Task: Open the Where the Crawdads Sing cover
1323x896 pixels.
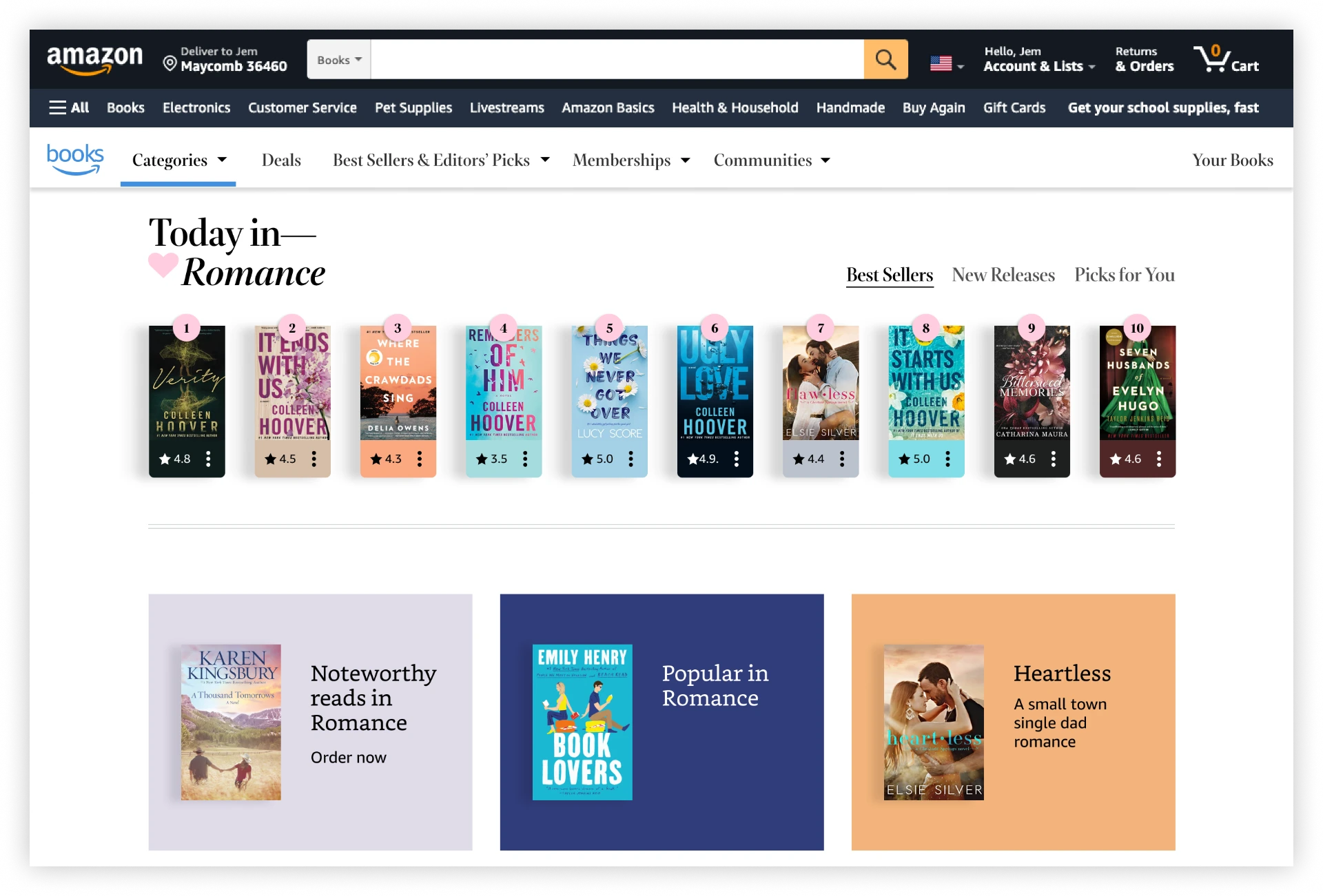Action: [x=398, y=383]
